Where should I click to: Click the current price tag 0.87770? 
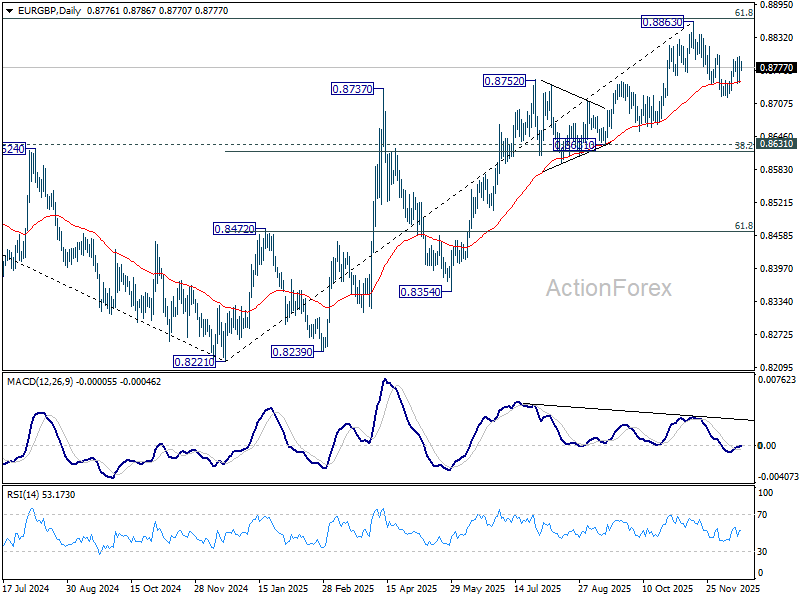tap(777, 68)
